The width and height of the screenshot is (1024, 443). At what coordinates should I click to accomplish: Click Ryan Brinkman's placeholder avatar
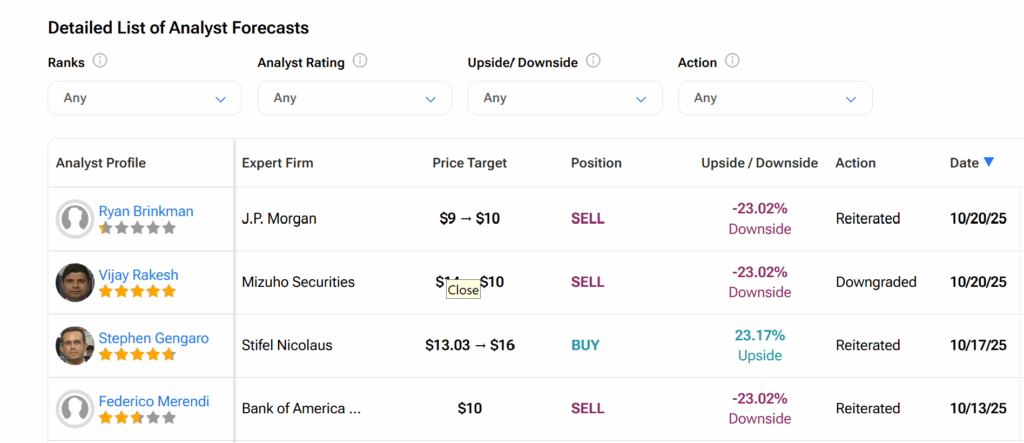click(75, 219)
